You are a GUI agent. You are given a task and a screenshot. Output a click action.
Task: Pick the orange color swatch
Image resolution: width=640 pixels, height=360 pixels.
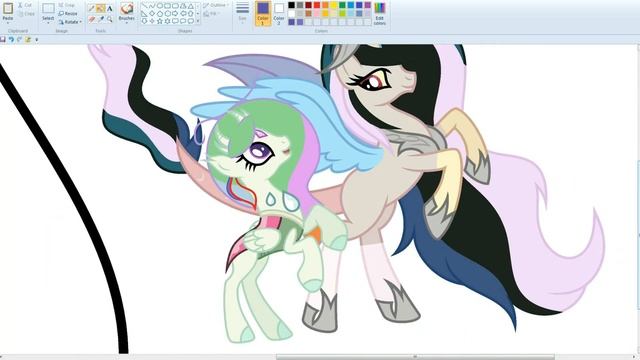325,5
